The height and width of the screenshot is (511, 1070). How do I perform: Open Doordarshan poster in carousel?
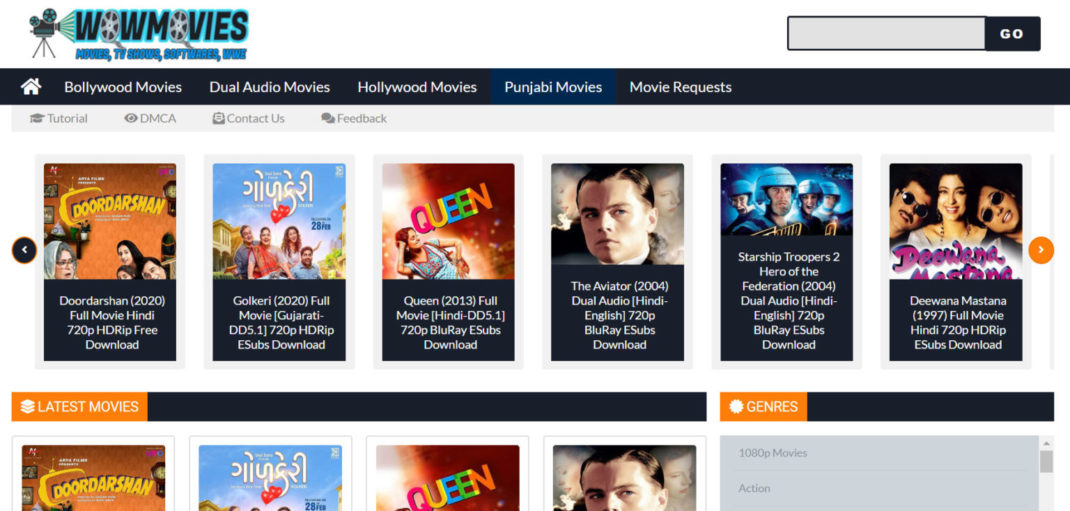(110, 221)
